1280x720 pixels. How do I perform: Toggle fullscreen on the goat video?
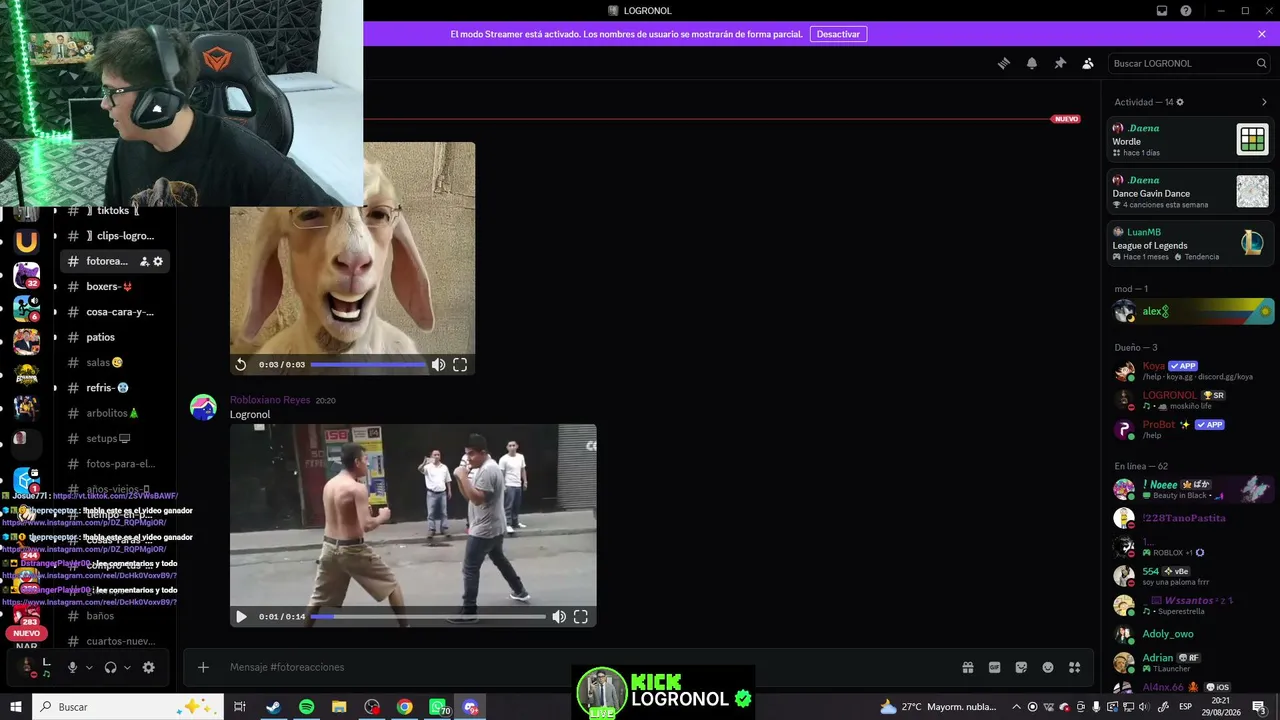(x=460, y=365)
